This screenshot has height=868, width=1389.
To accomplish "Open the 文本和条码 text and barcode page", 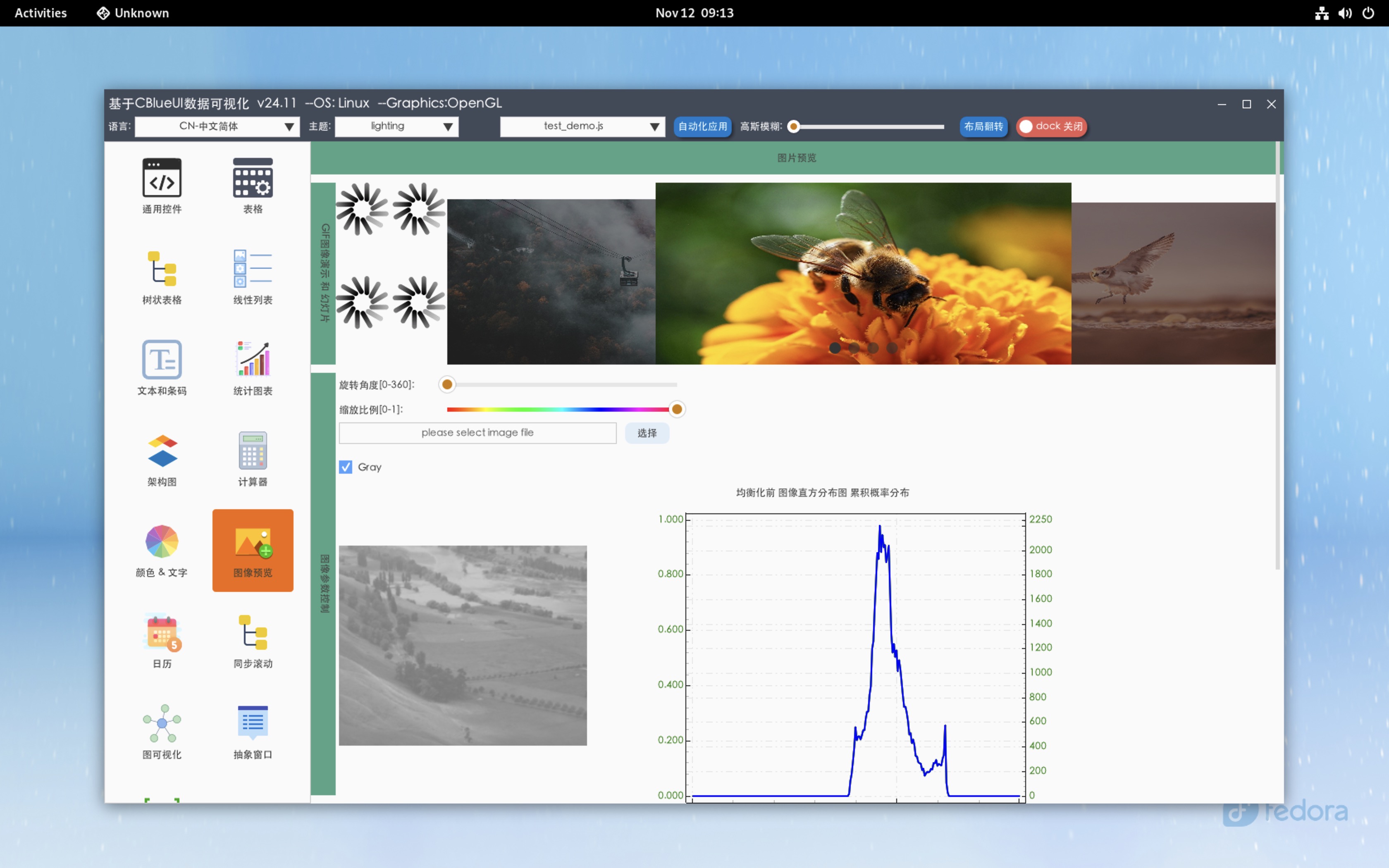I will pyautogui.click(x=162, y=368).
